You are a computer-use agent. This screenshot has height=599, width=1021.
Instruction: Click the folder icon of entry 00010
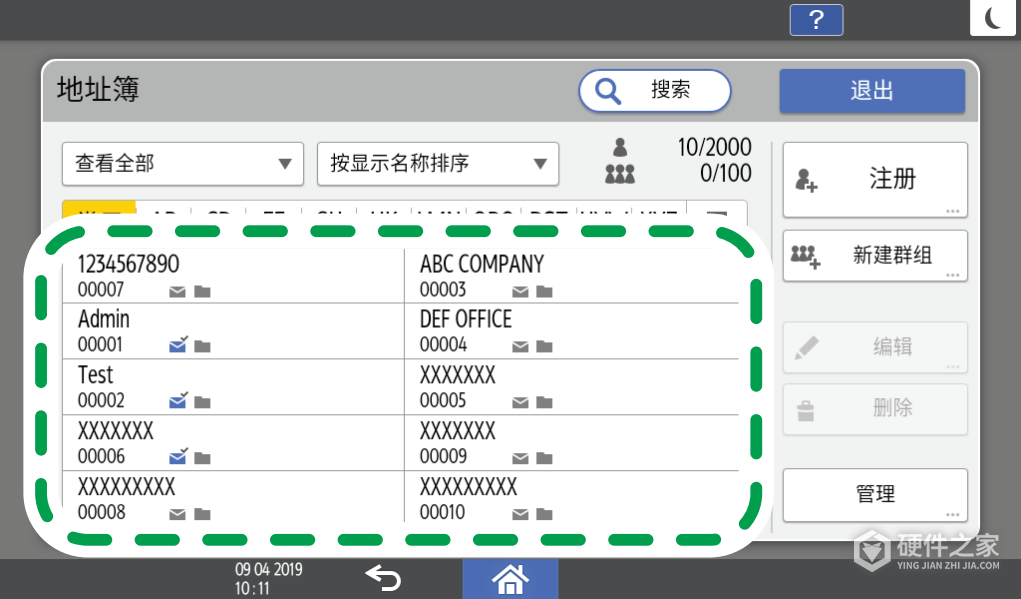tap(544, 514)
